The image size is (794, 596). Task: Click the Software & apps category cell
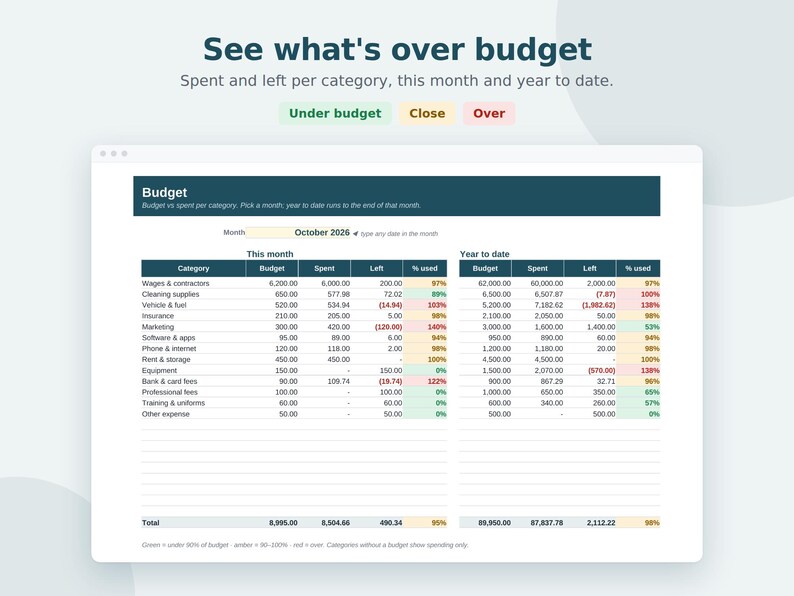point(193,338)
